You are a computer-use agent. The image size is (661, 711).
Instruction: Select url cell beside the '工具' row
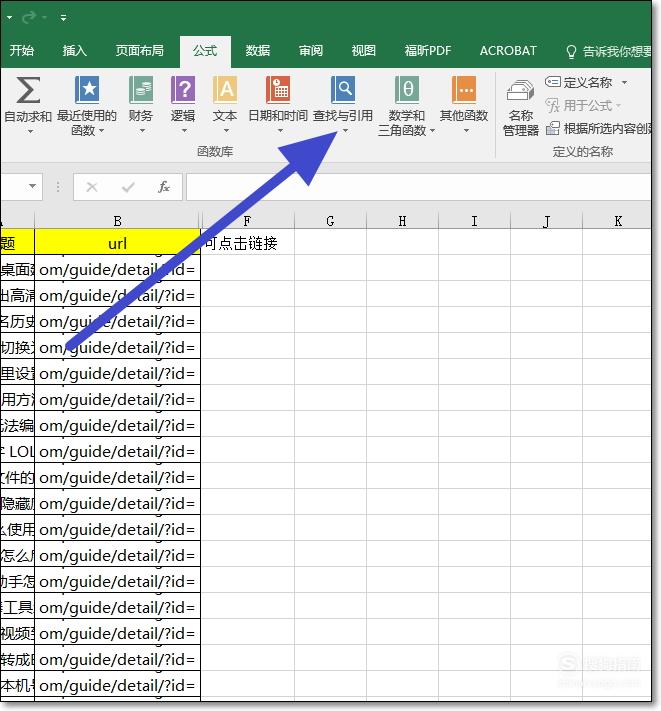(x=117, y=607)
